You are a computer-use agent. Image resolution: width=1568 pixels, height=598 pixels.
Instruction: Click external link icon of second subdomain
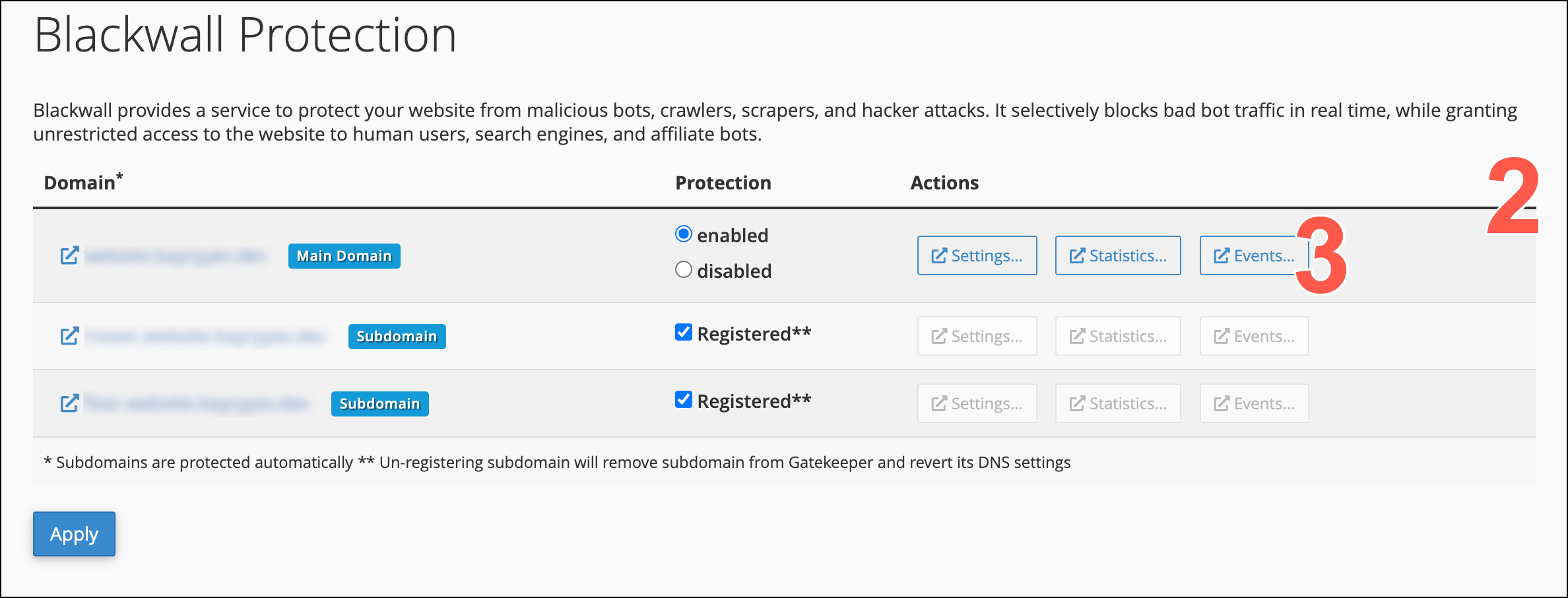[x=69, y=403]
